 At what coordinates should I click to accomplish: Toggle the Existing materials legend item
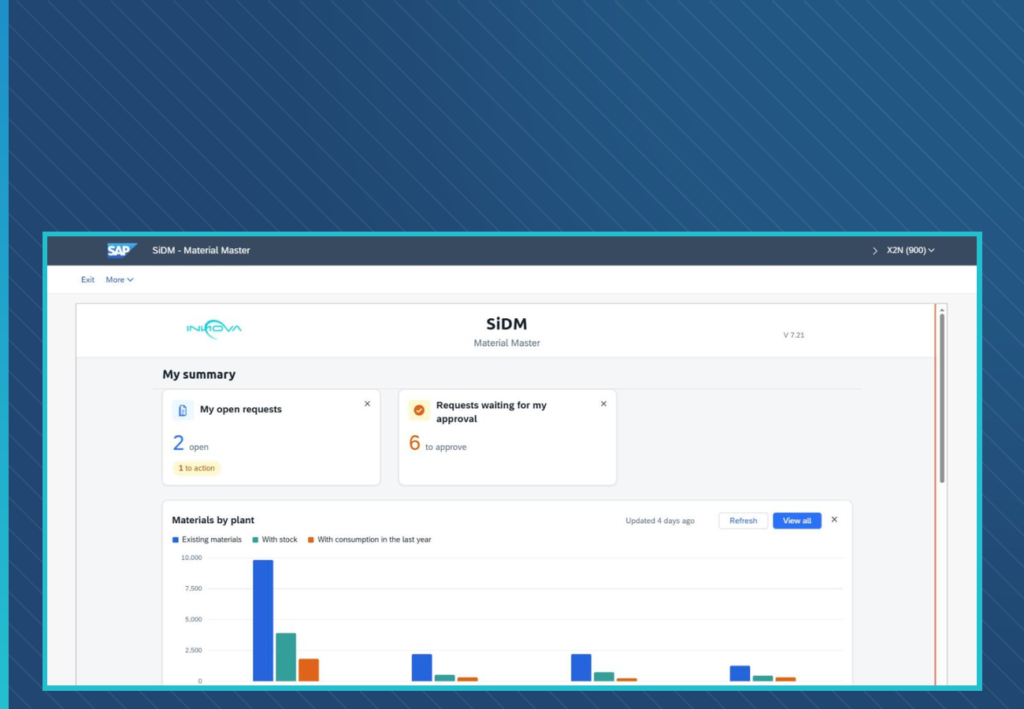pyautogui.click(x=207, y=539)
